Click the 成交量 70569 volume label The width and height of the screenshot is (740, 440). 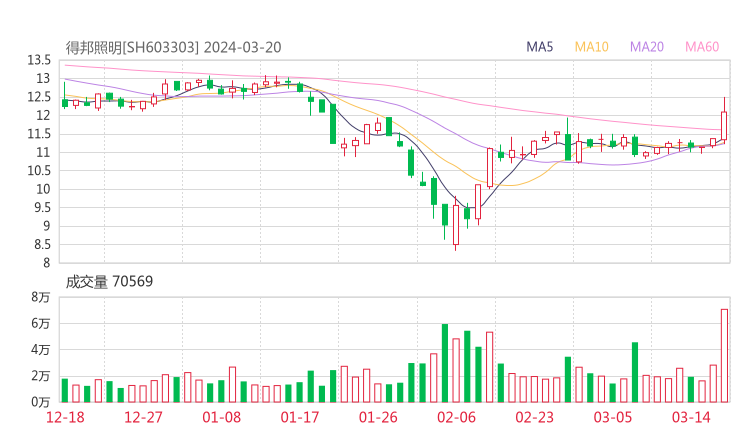coord(109,282)
